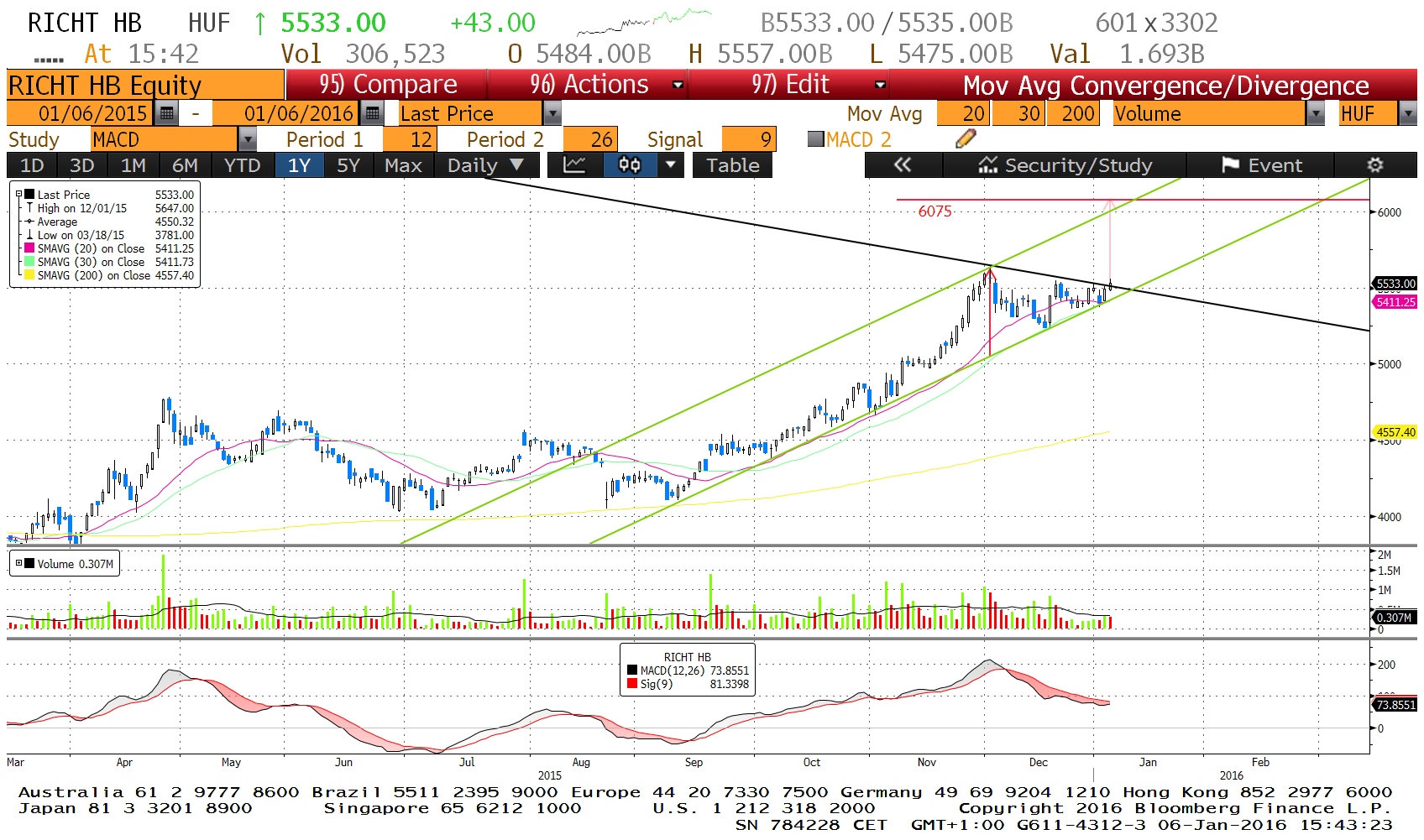Image resolution: width=1424 pixels, height=840 pixels.
Task: Click the RICHT HB Equity field
Action: pos(145,85)
